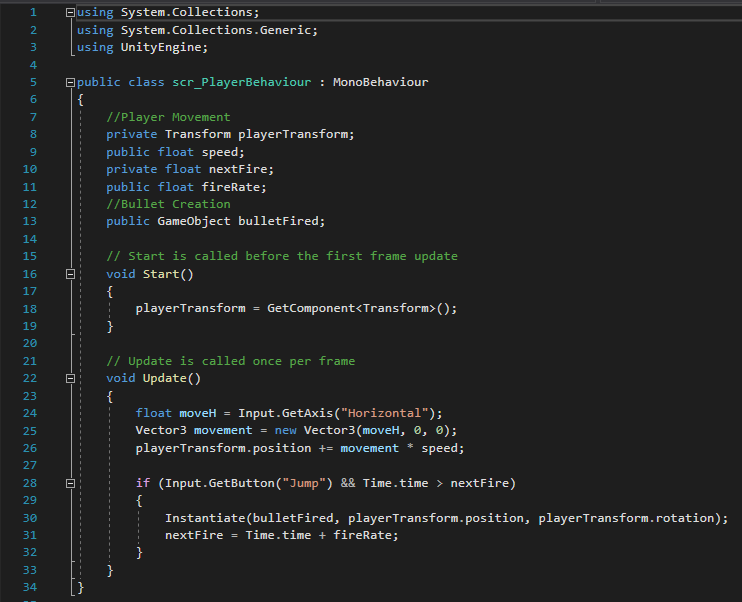
Task: Collapse the Start() method block
Action: pyautogui.click(x=69, y=274)
